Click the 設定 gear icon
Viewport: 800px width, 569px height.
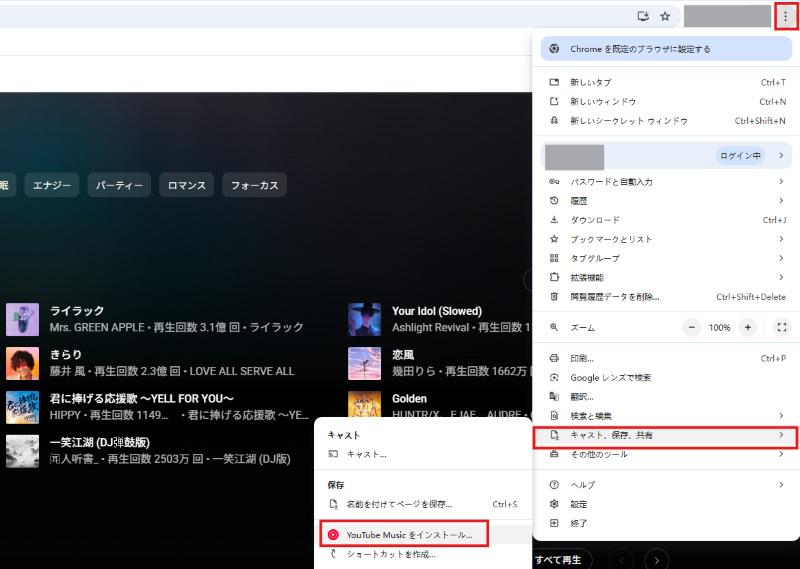(554, 504)
